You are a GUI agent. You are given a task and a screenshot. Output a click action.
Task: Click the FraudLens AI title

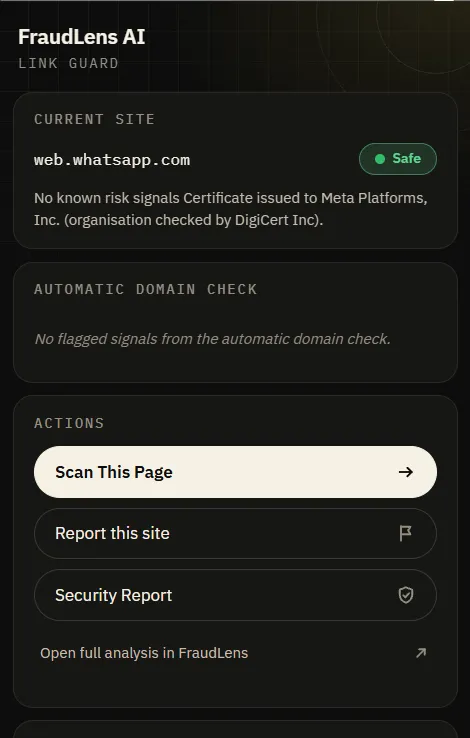pos(81,37)
